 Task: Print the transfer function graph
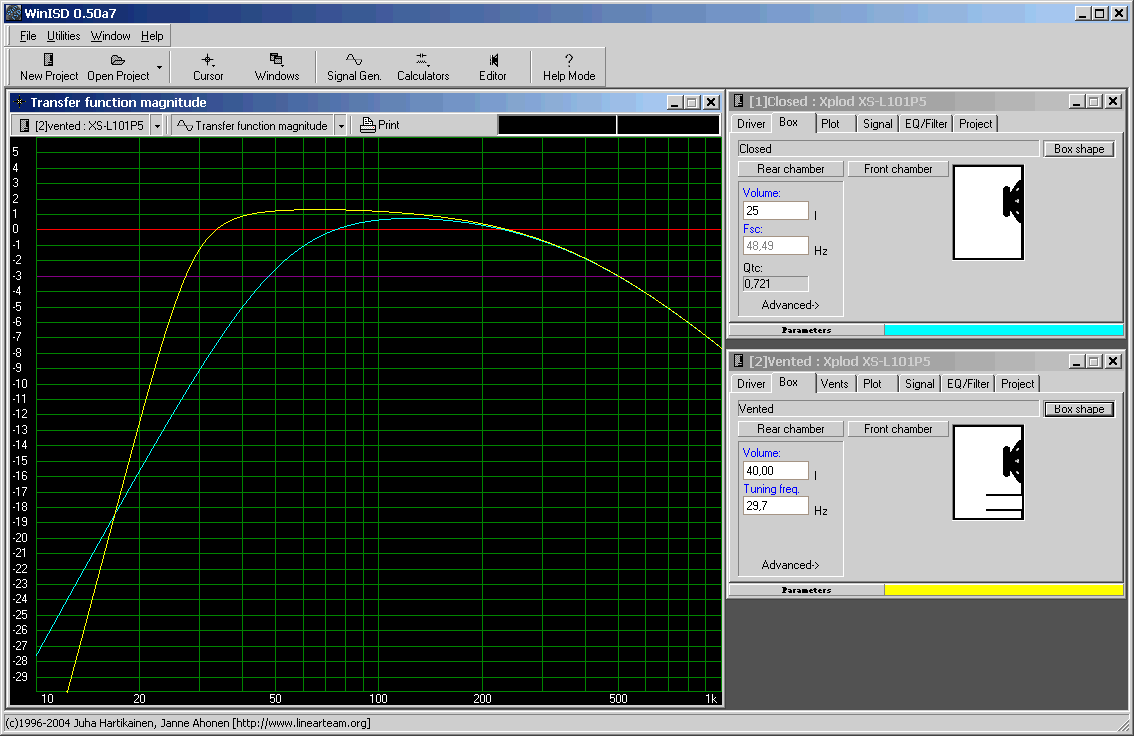coord(380,125)
